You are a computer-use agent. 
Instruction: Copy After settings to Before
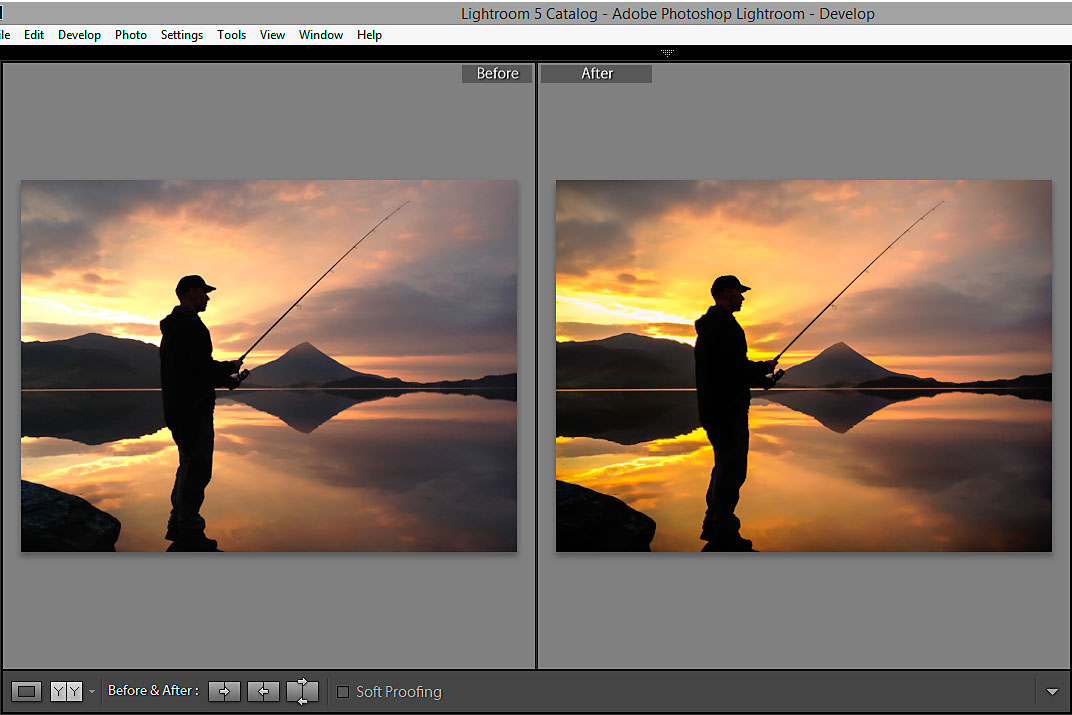(x=263, y=691)
